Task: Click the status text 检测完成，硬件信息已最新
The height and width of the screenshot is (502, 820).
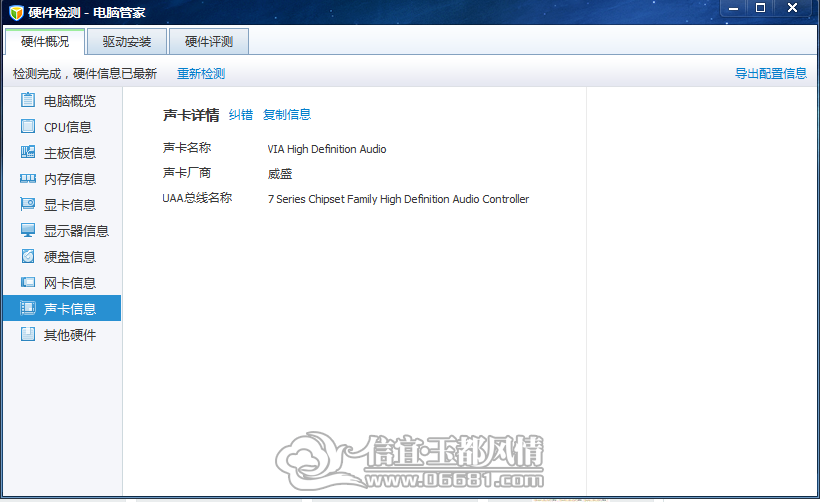Action: pyautogui.click(x=85, y=74)
